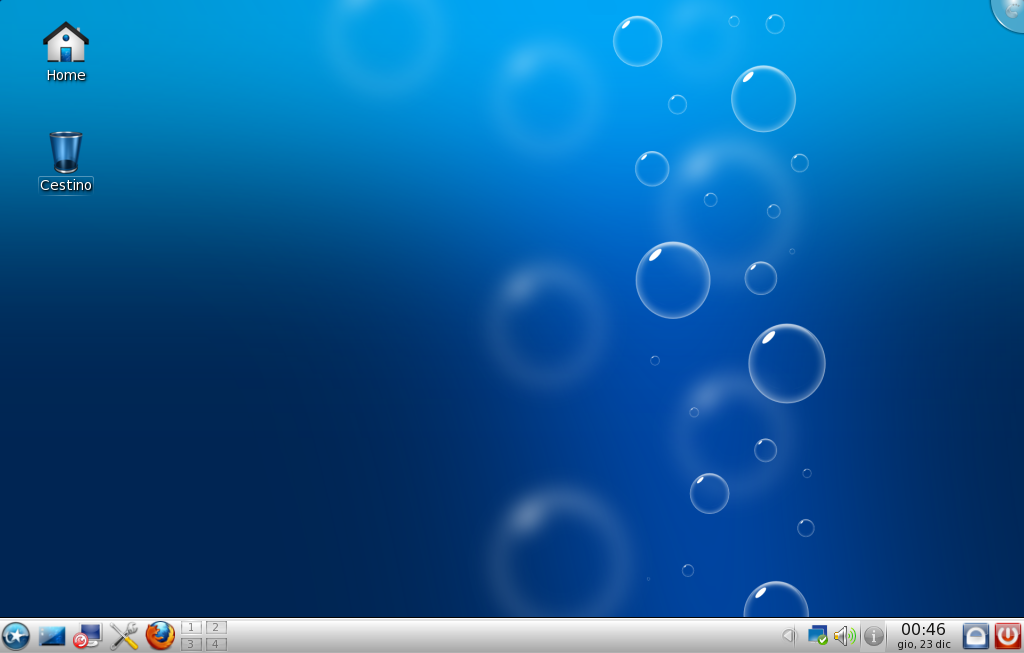This screenshot has width=1024, height=653.
Task: Open the star application launcher menu
Action: tap(16, 635)
